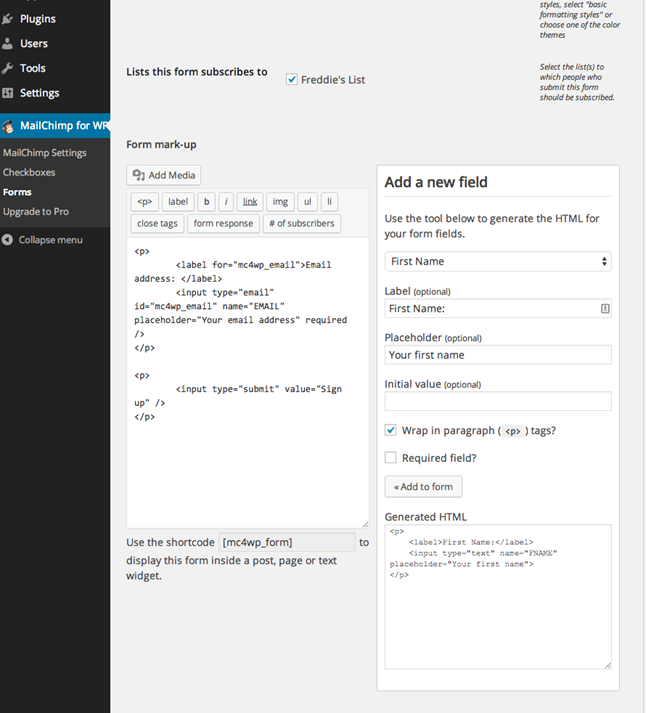Screen dimensions: 646x713
Task: Click the bold b toolbar button
Action: click(206, 202)
